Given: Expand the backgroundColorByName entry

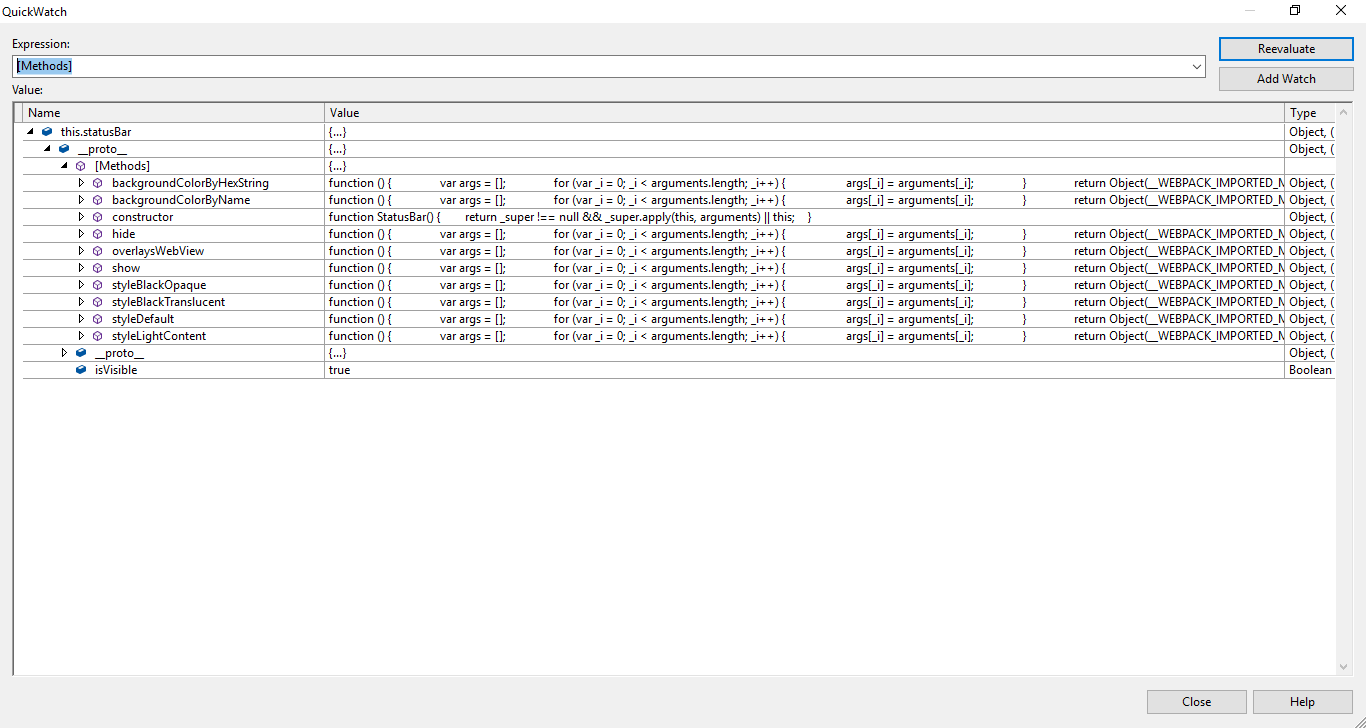Looking at the screenshot, I should coord(81,199).
